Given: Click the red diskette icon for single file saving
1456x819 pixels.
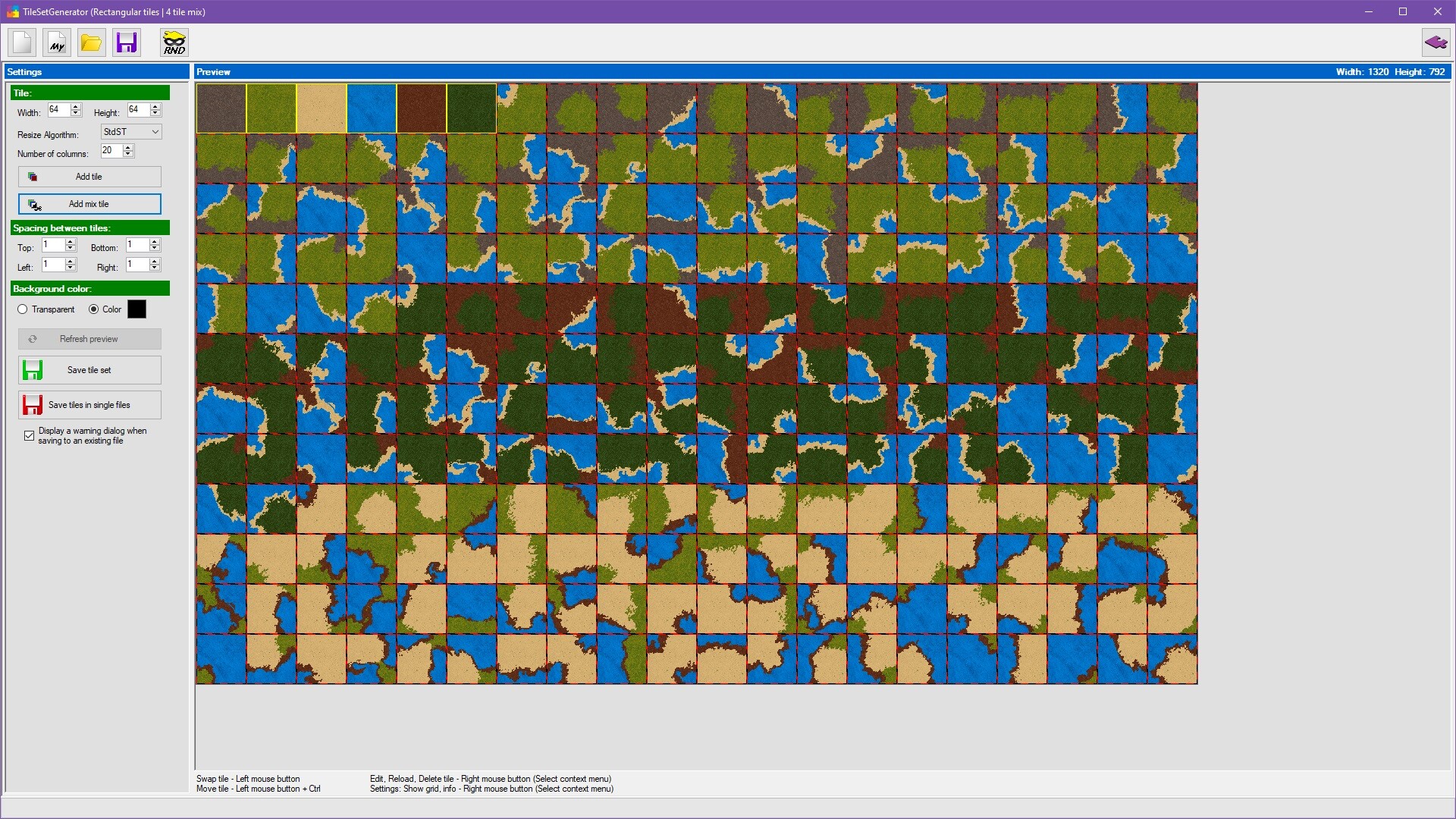Looking at the screenshot, I should pyautogui.click(x=33, y=404).
